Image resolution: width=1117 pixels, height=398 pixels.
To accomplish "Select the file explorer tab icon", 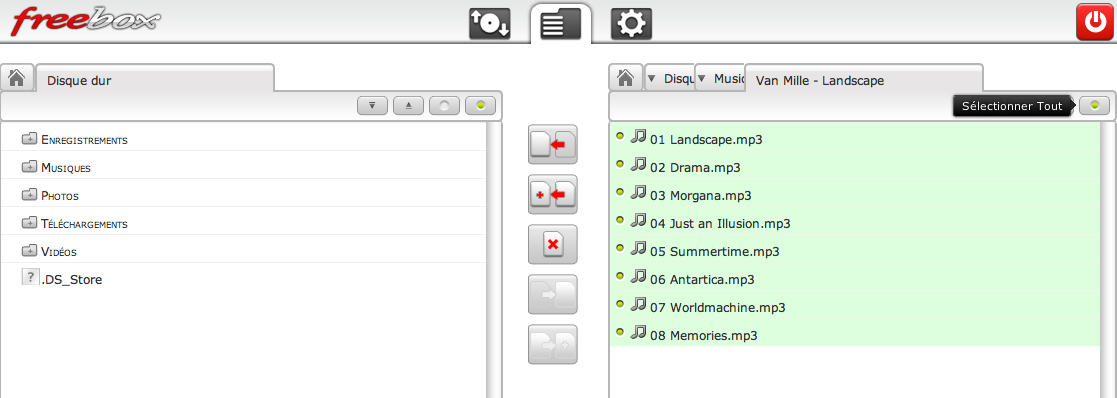I will (x=561, y=23).
